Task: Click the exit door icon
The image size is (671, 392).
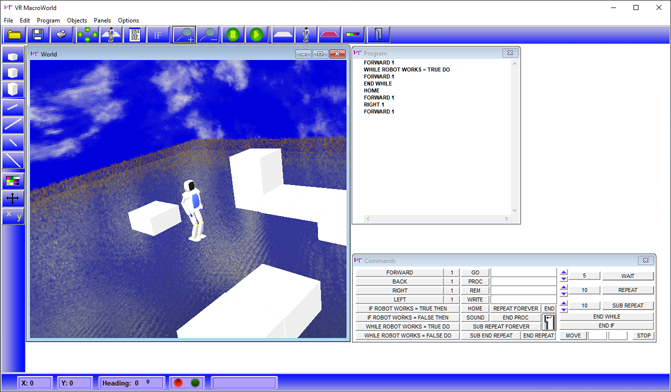Action: [x=379, y=35]
